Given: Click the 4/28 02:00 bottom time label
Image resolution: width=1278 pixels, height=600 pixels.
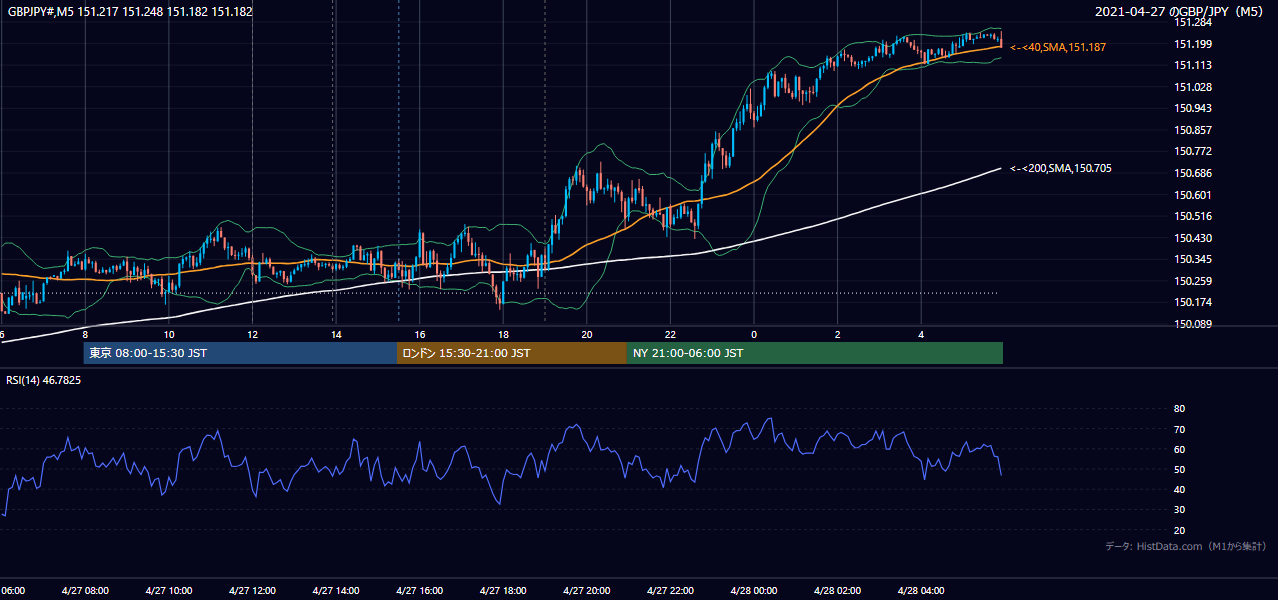Looking at the screenshot, I should [x=836, y=590].
